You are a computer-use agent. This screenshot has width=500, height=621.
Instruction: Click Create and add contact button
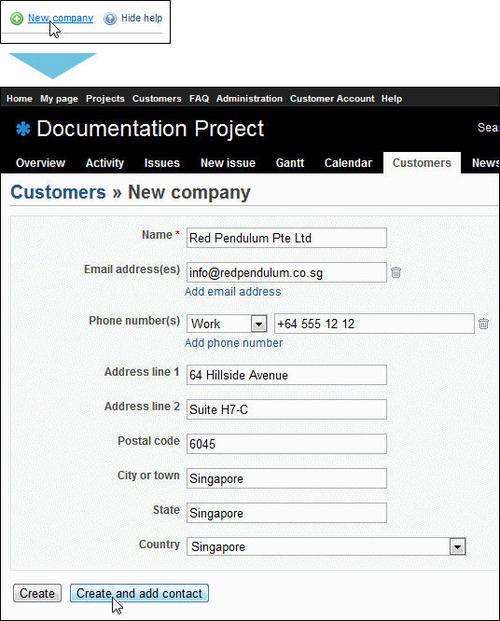(x=139, y=593)
